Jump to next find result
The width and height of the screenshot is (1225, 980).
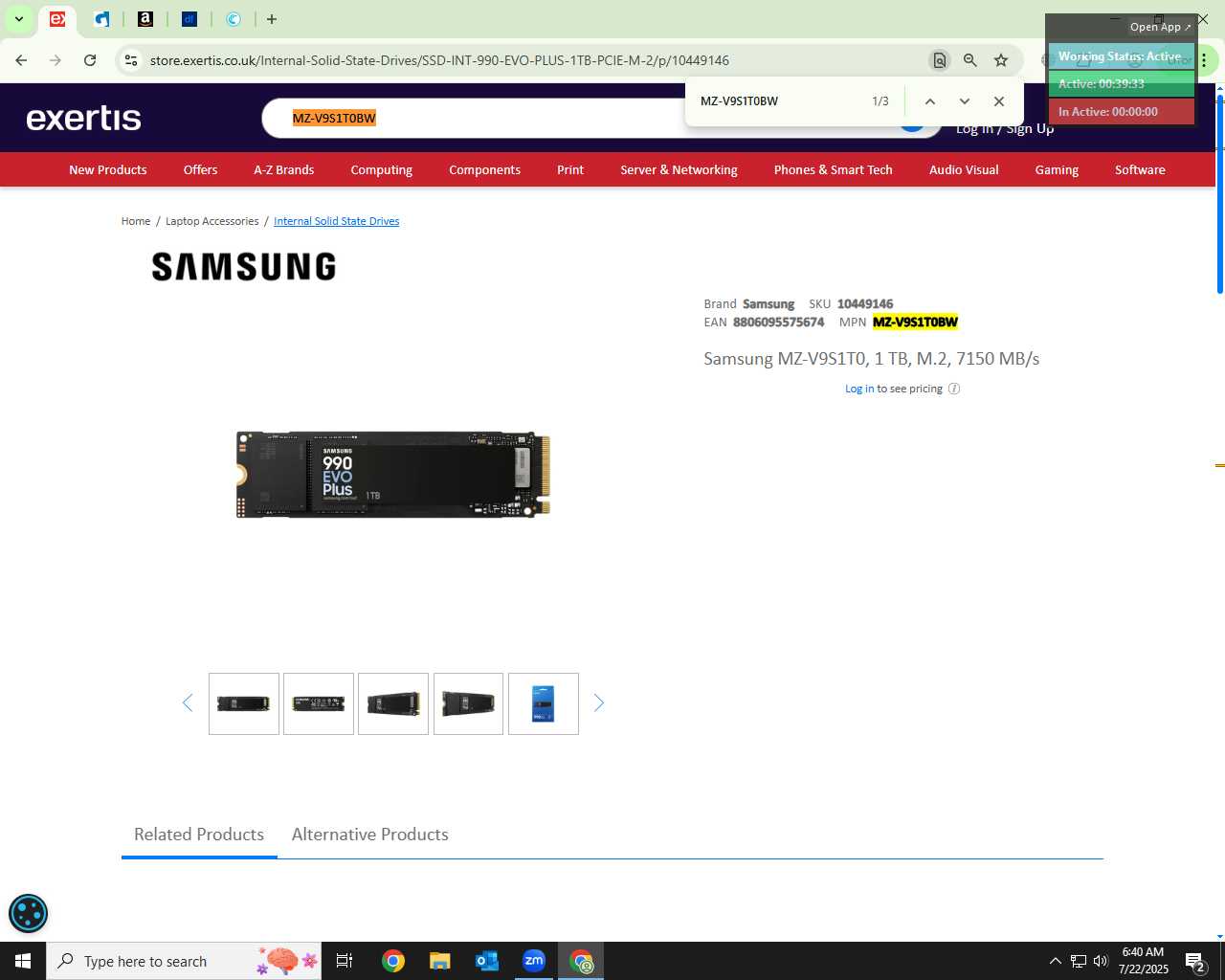coord(964,101)
